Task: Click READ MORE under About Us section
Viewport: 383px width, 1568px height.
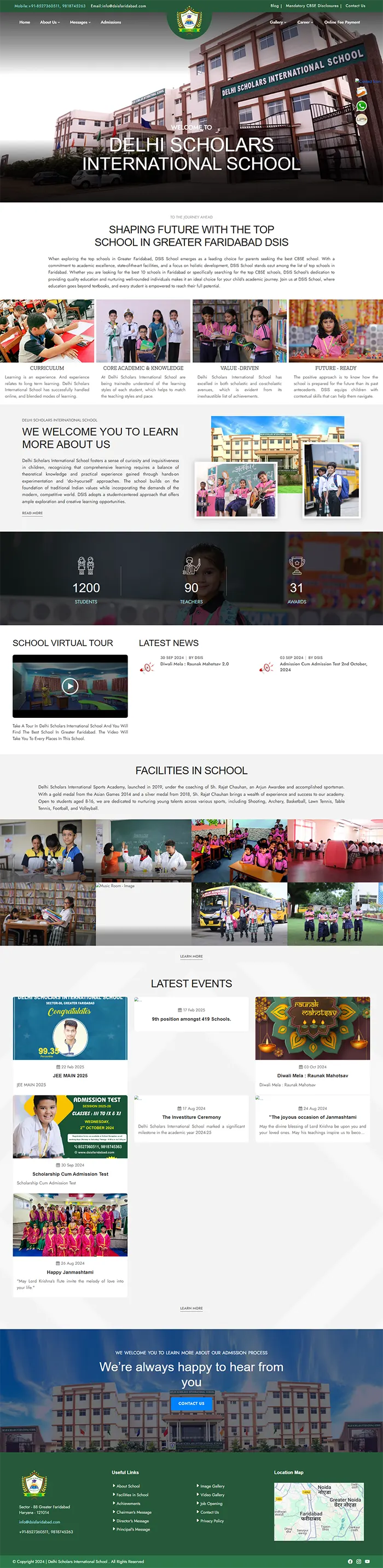Action: coord(32,513)
